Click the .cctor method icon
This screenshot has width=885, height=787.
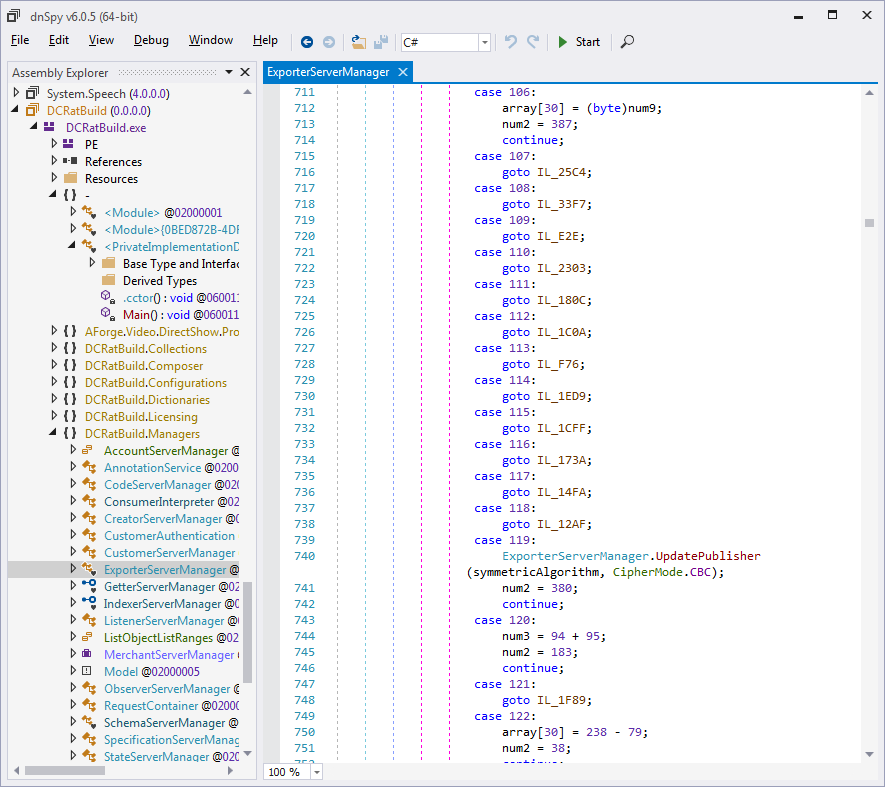coord(108,297)
